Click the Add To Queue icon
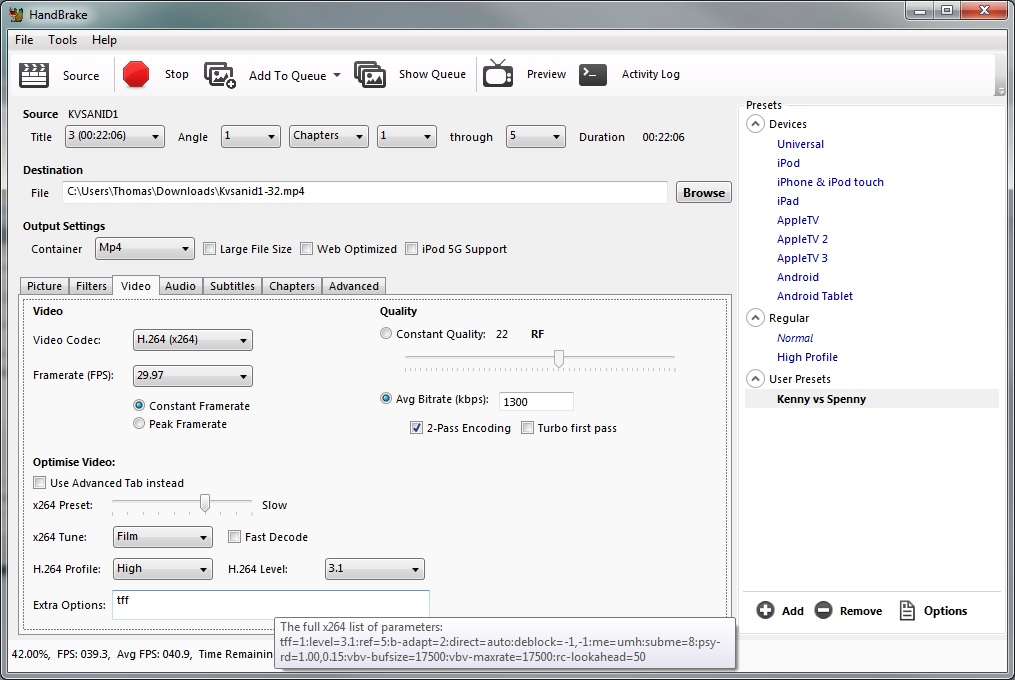Image resolution: width=1015 pixels, height=680 pixels. coord(220,75)
